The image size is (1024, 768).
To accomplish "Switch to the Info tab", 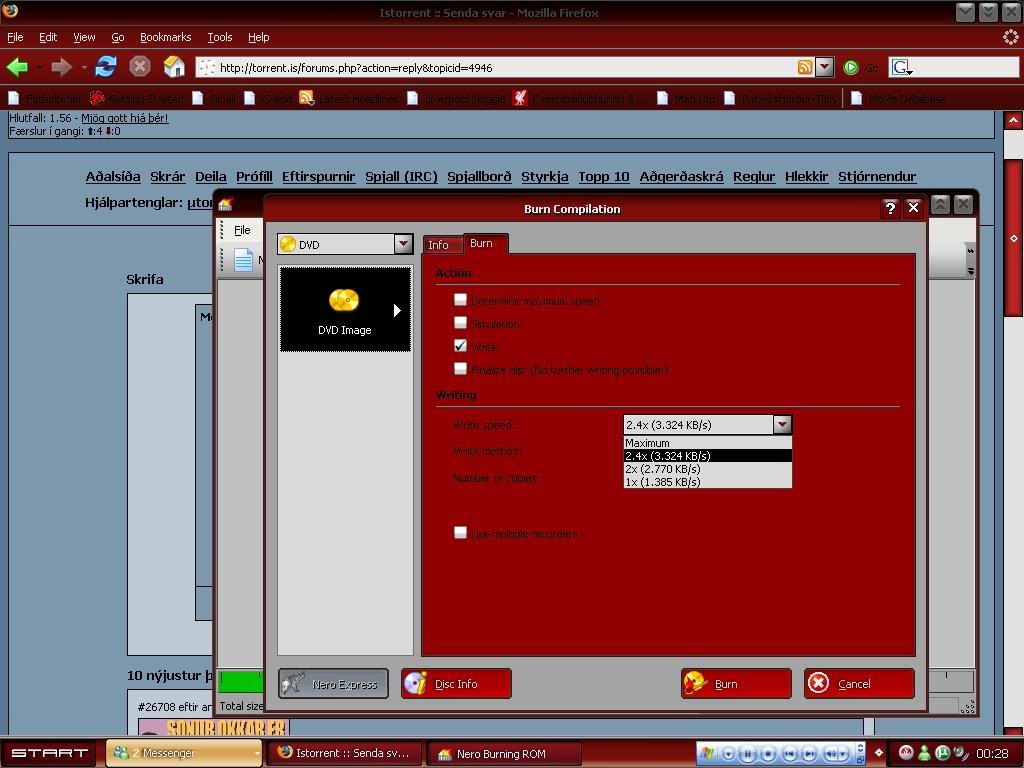I will coord(438,245).
